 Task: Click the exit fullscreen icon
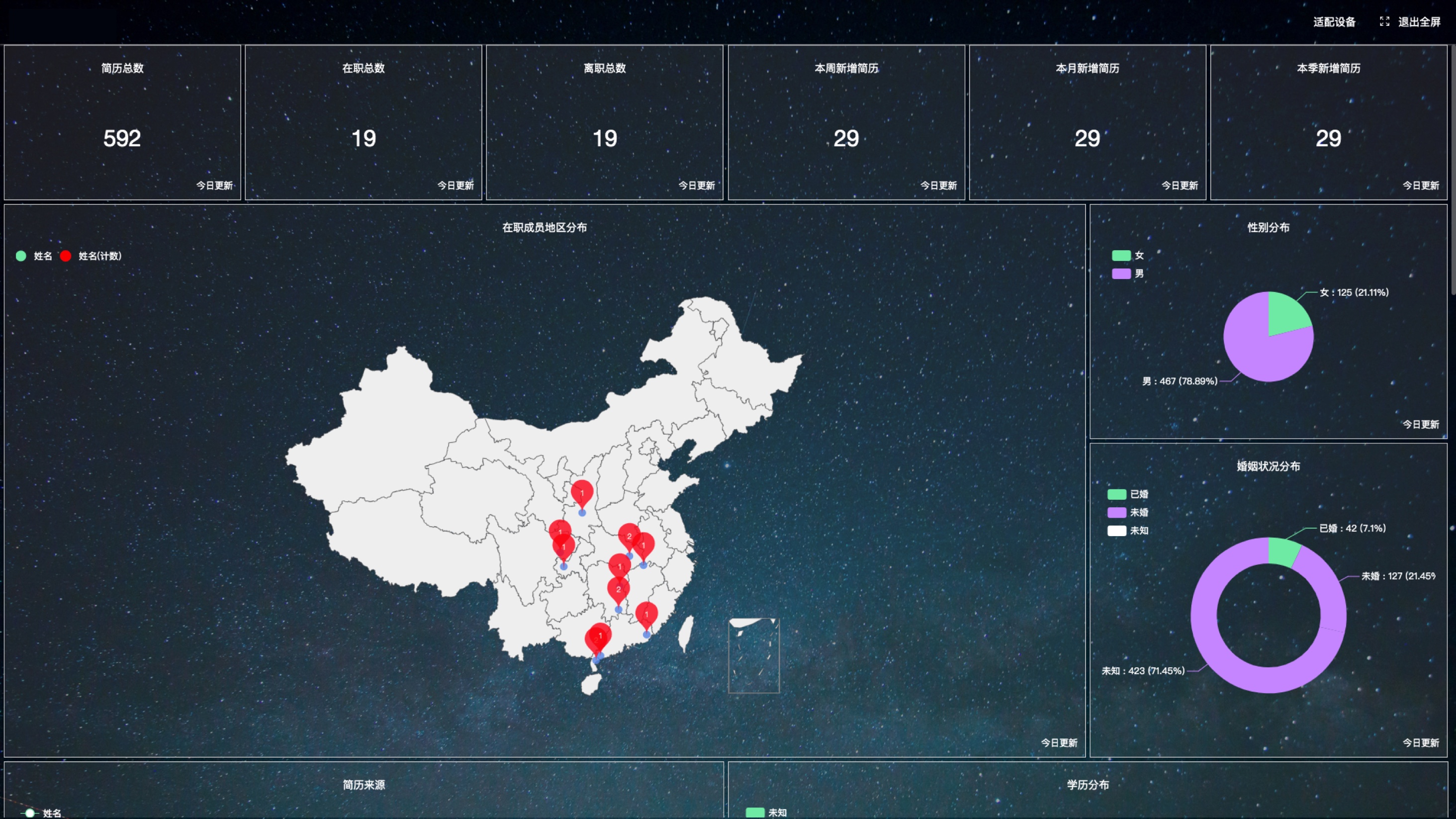point(1384,21)
